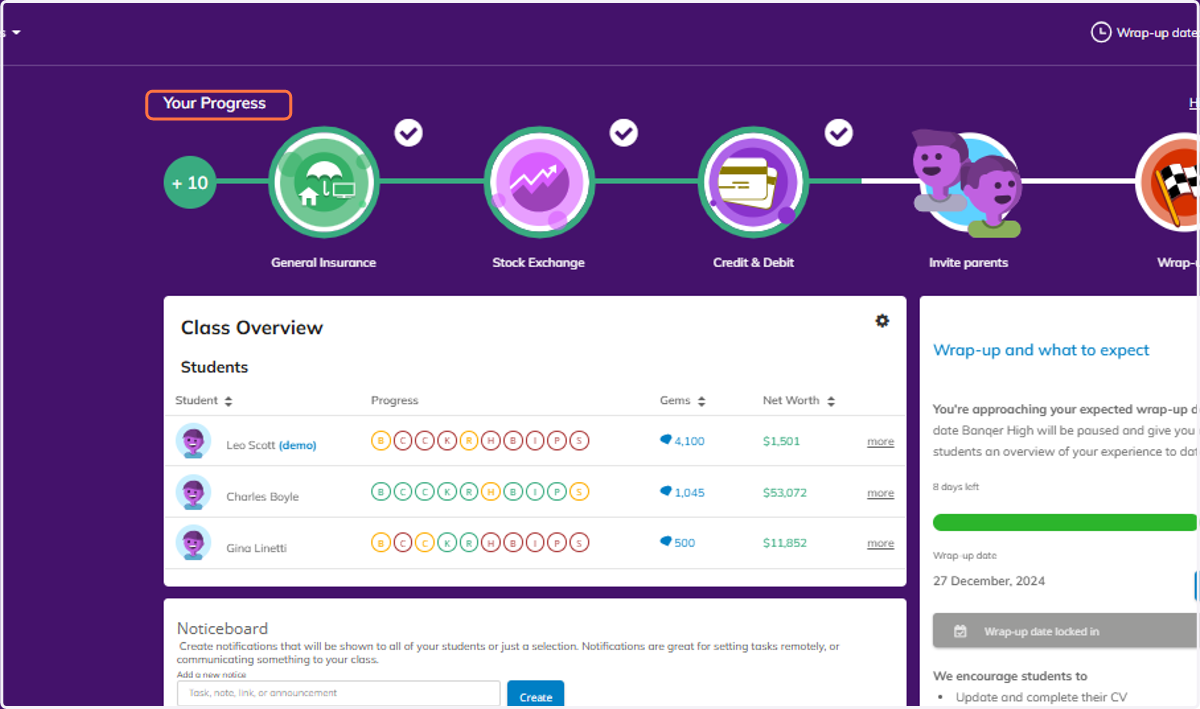The image size is (1200, 709).
Task: Click net worth $11,852
Action: coord(784,543)
